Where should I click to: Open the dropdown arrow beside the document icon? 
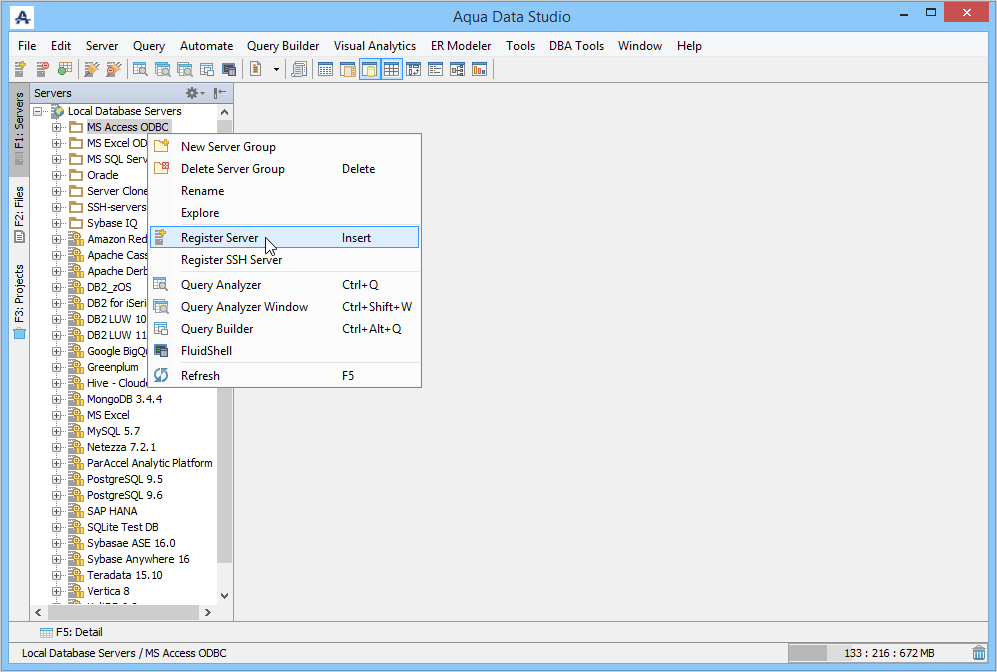click(x=276, y=69)
